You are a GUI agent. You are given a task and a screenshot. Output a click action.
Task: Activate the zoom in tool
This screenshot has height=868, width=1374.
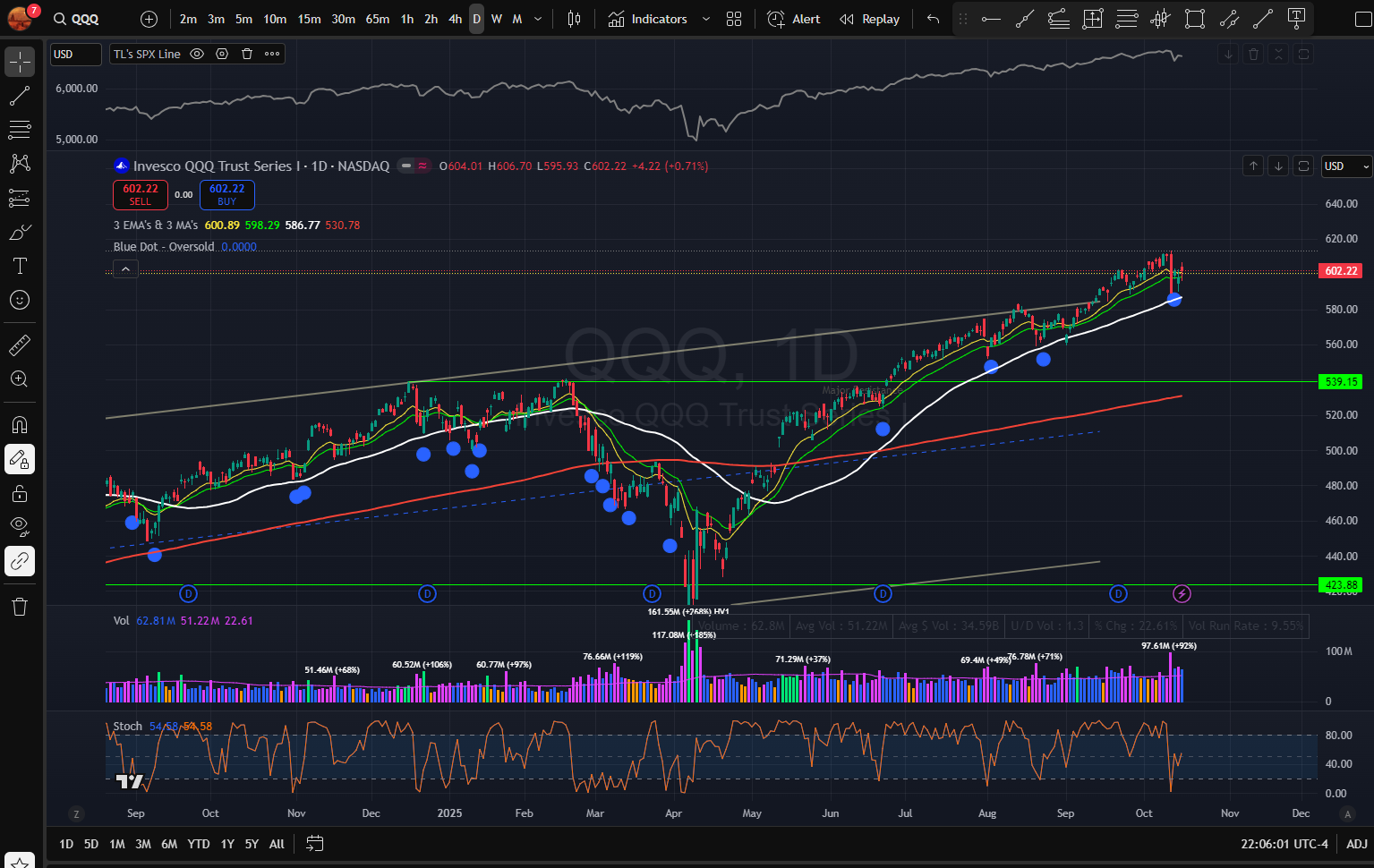tap(20, 379)
